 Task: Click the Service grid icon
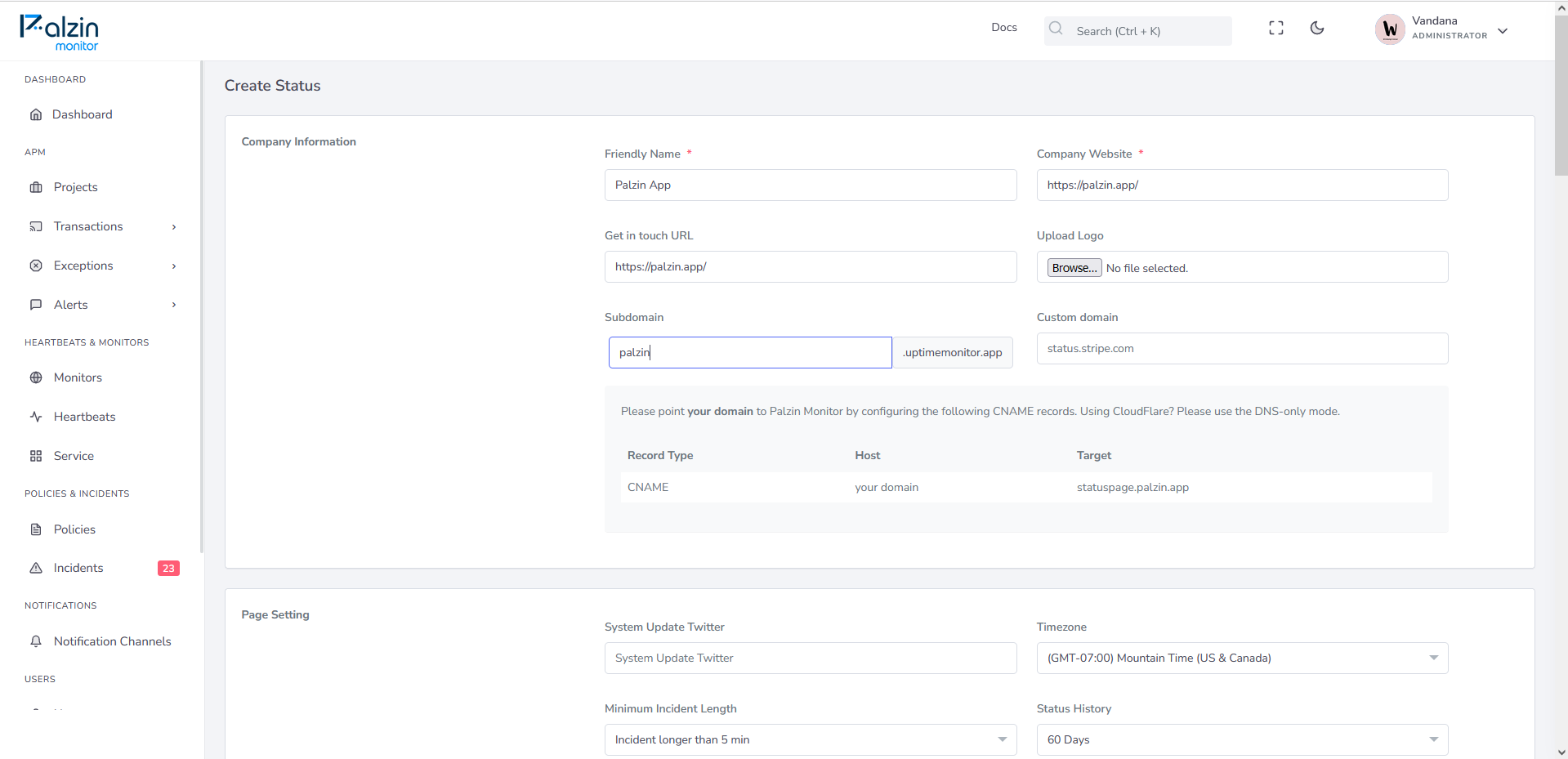point(36,456)
